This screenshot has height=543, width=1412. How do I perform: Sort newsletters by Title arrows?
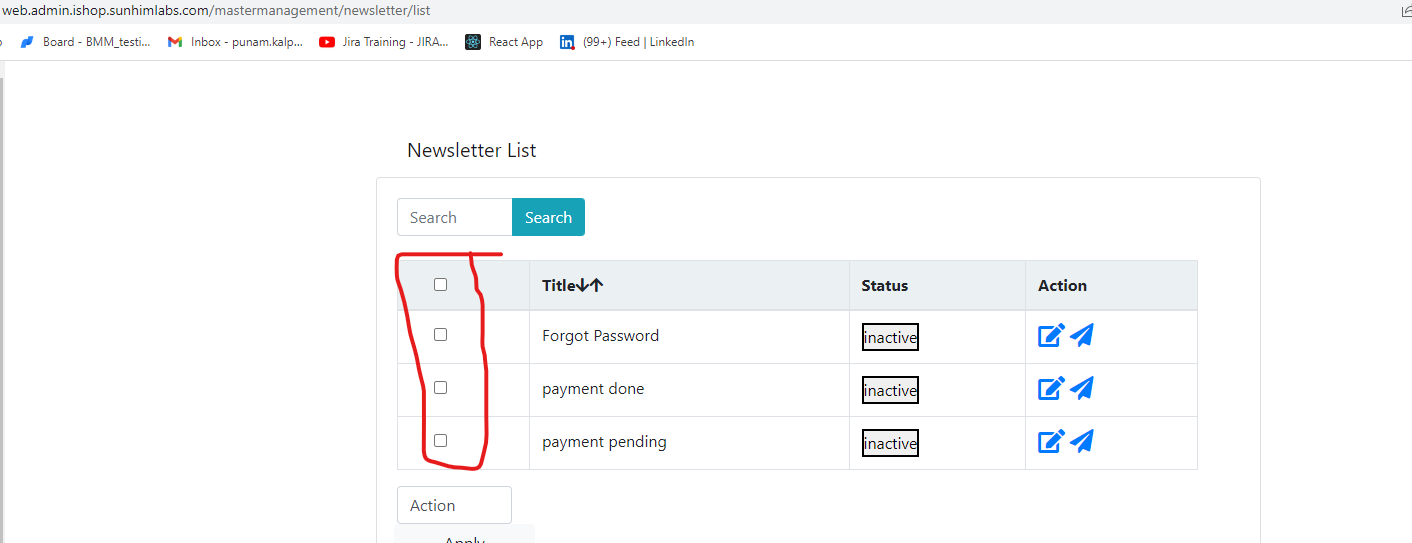pos(590,285)
